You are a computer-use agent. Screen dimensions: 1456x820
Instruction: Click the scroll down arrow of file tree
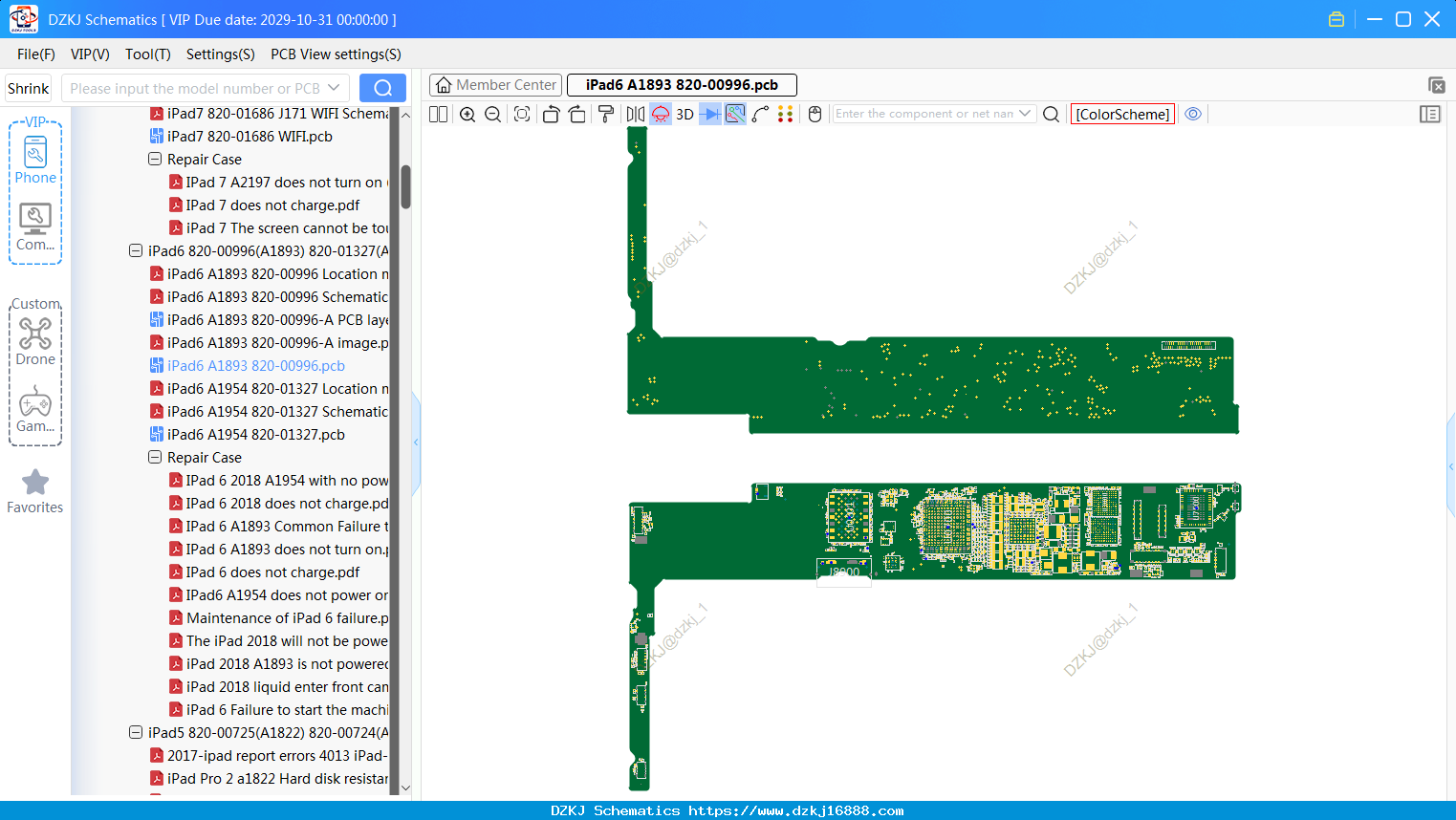(405, 788)
